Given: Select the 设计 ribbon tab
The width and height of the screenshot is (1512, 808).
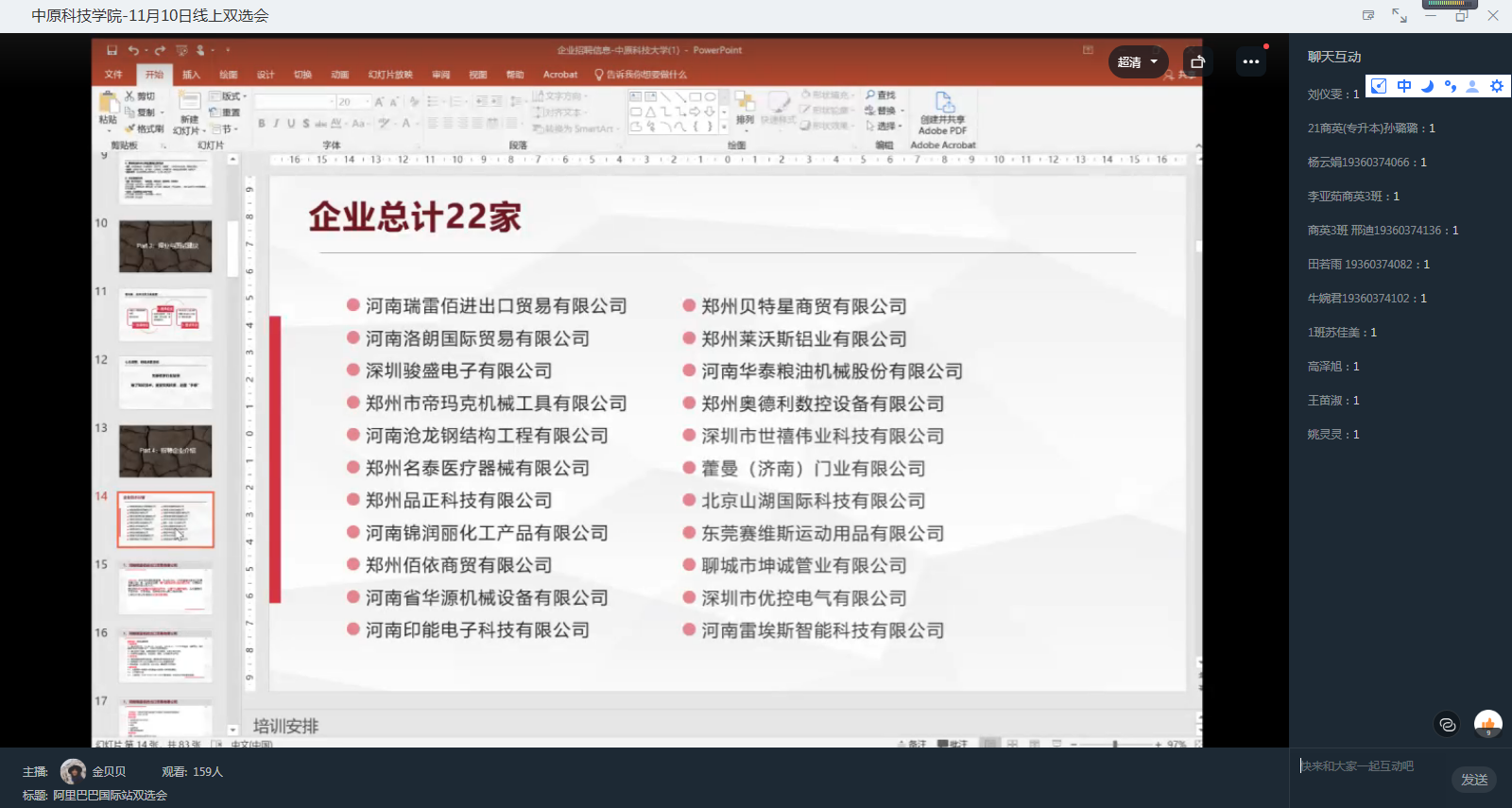Looking at the screenshot, I should point(266,75).
